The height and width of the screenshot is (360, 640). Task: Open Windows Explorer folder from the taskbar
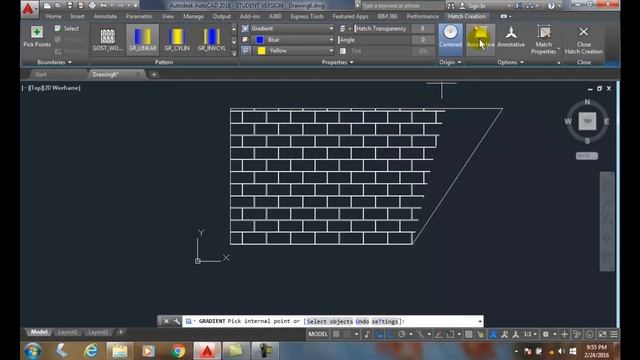coord(120,351)
